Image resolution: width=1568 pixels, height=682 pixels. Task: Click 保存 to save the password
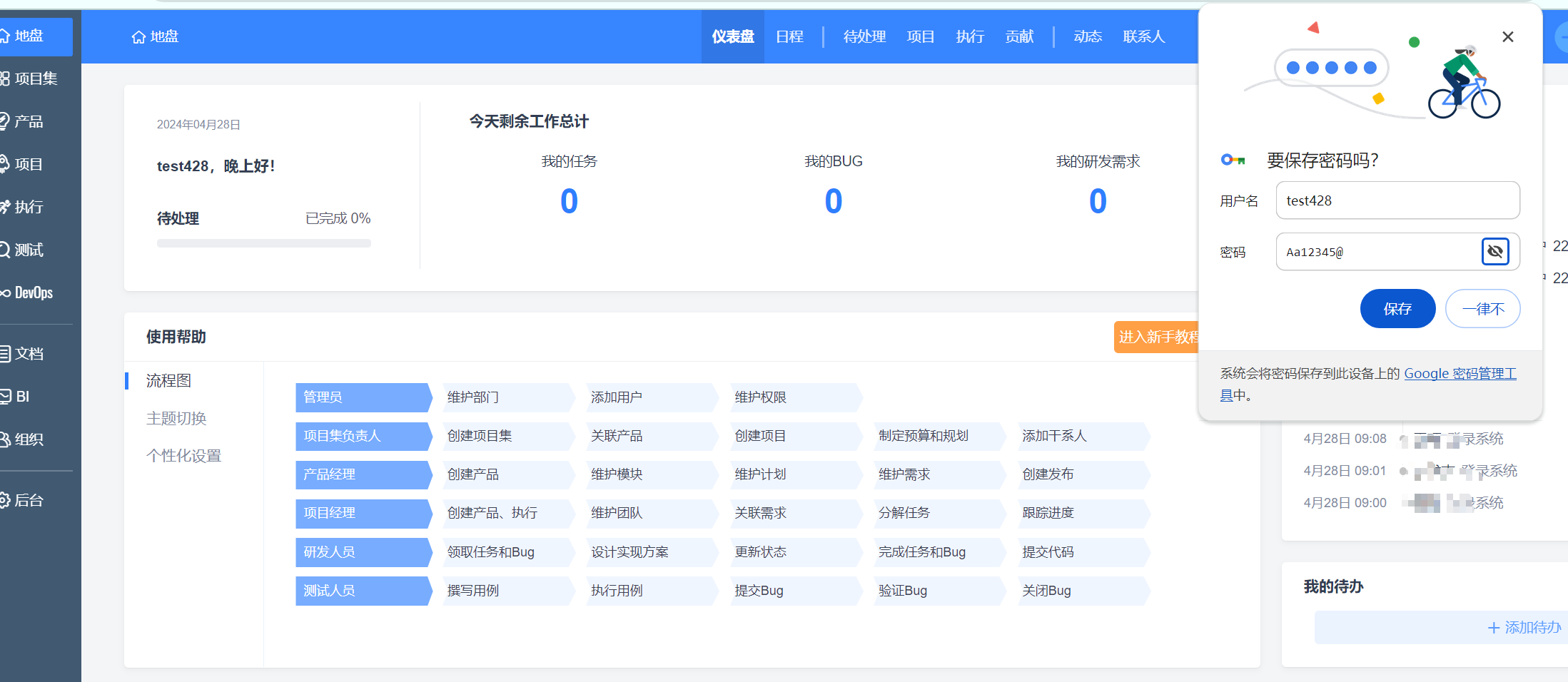tap(1397, 309)
